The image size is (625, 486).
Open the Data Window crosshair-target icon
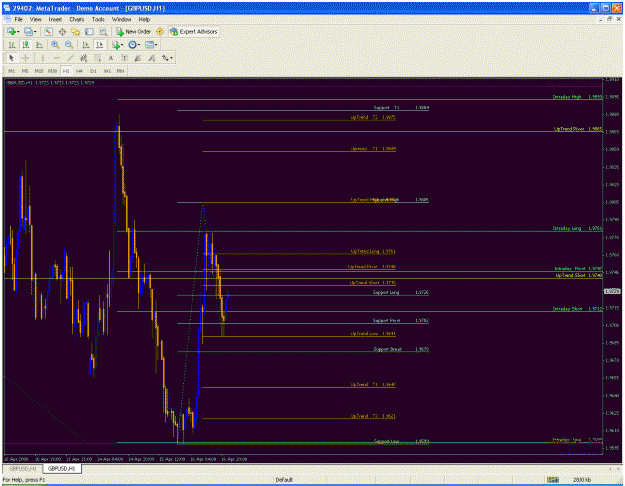[62, 31]
